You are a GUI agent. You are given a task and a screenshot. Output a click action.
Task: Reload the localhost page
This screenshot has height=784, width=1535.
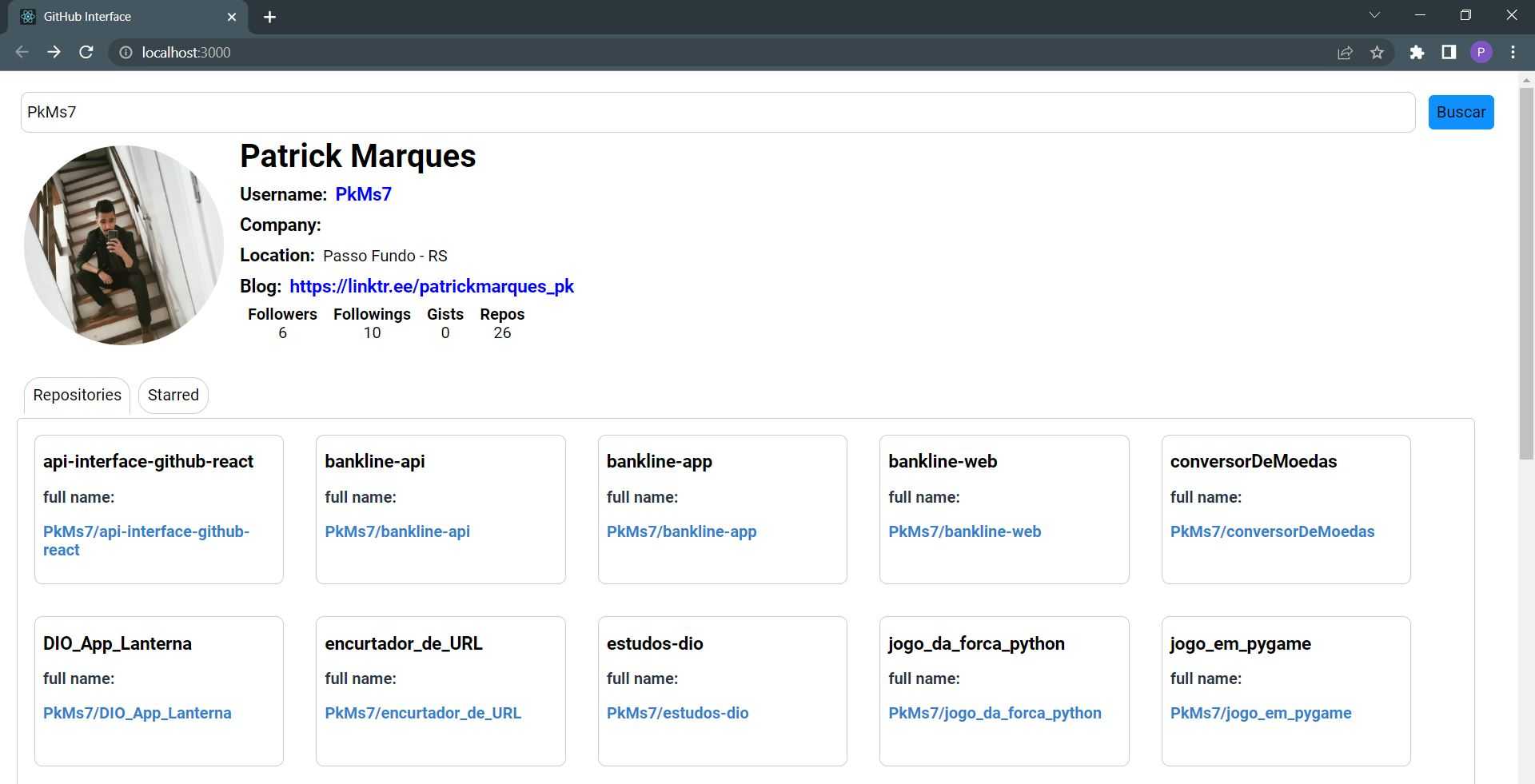click(86, 52)
